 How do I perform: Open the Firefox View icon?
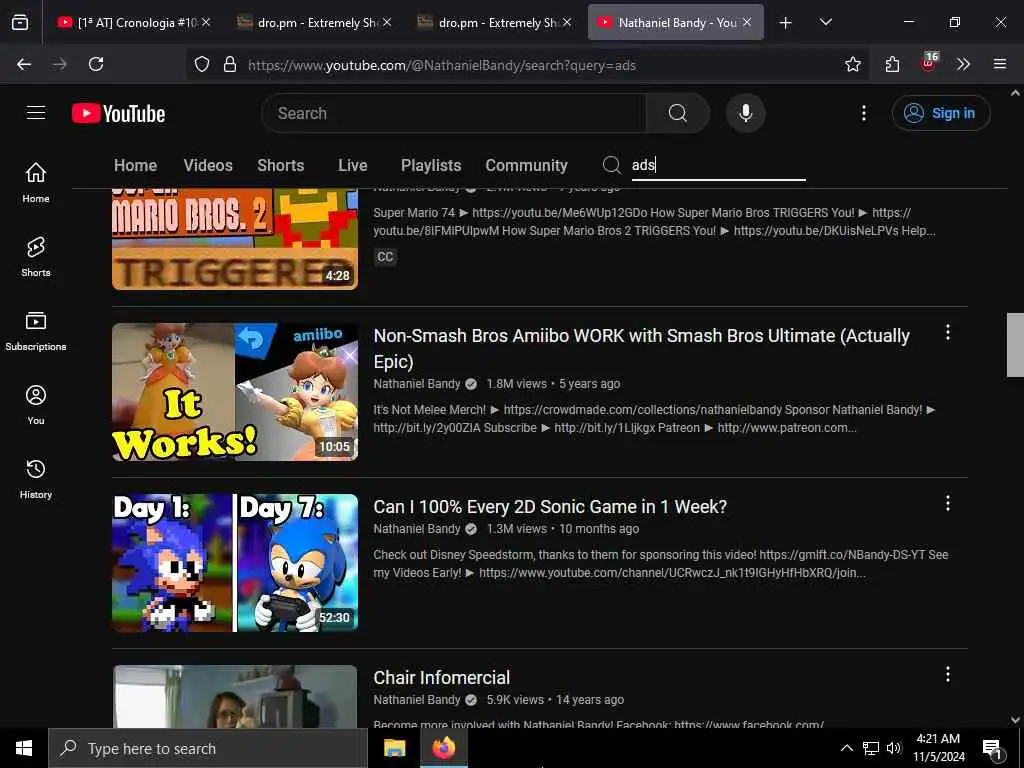point(20,22)
